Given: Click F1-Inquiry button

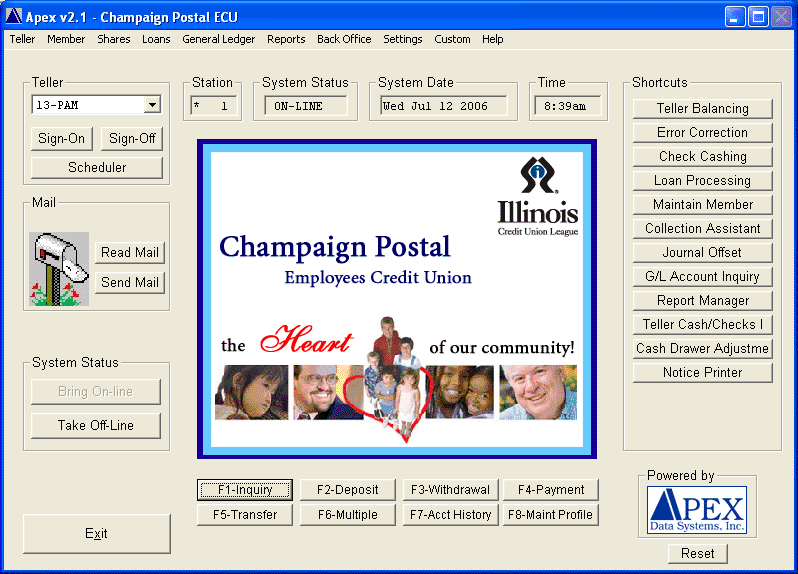Looking at the screenshot, I should [245, 490].
